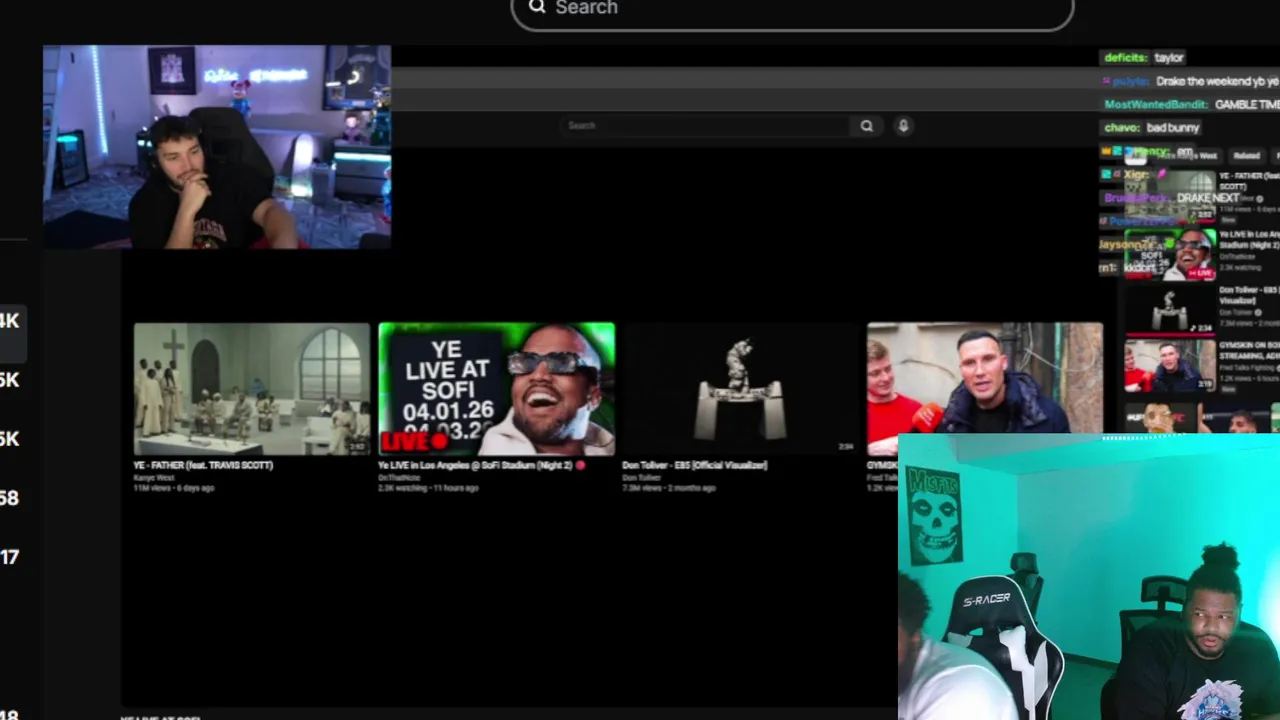This screenshot has height=720, width=1280.
Task: Click the YouTube search magnifier button
Action: coord(866,126)
